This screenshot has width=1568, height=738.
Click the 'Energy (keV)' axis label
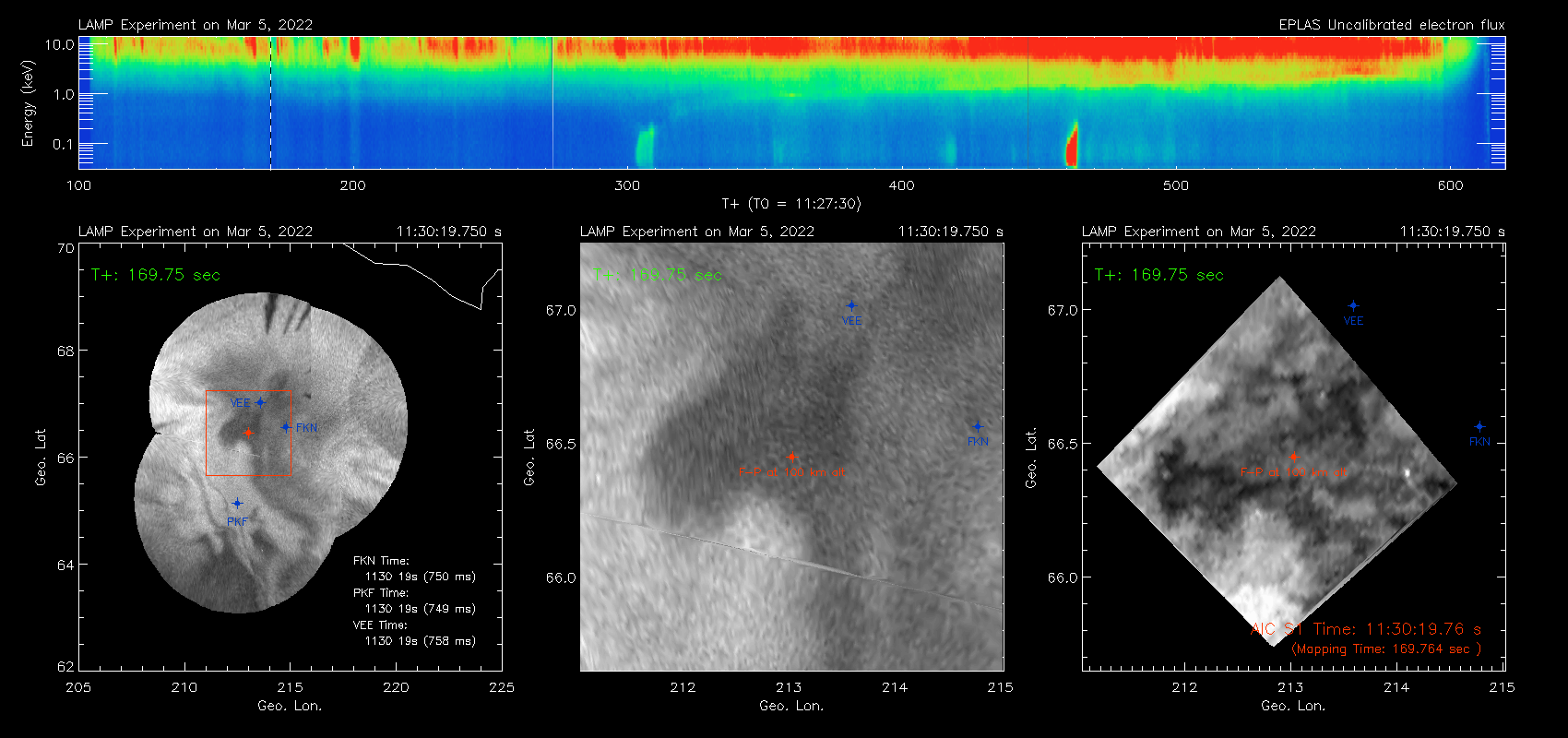[28, 103]
